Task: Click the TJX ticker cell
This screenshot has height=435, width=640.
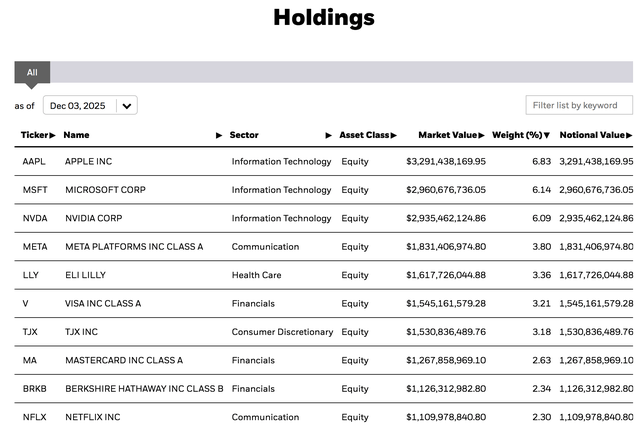Action: [30, 332]
